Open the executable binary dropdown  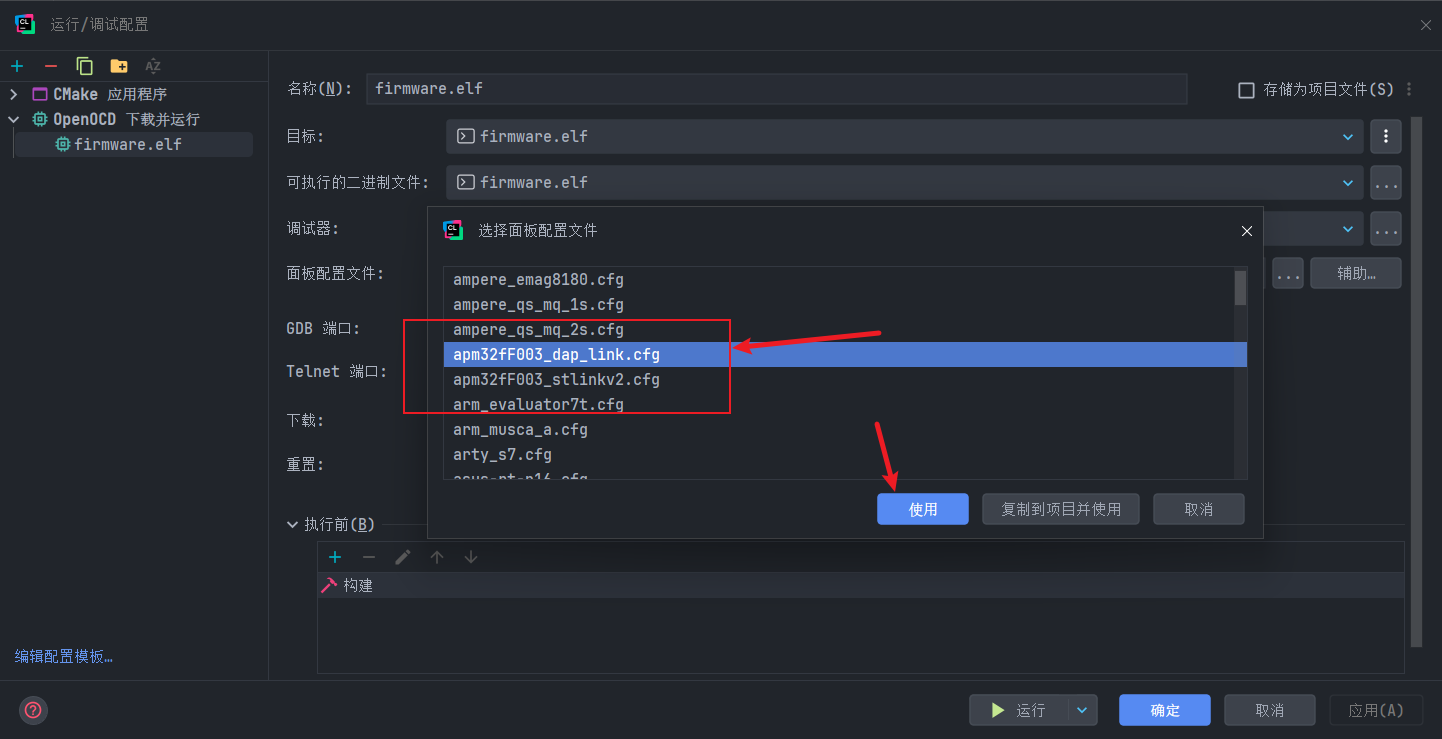coord(1346,182)
